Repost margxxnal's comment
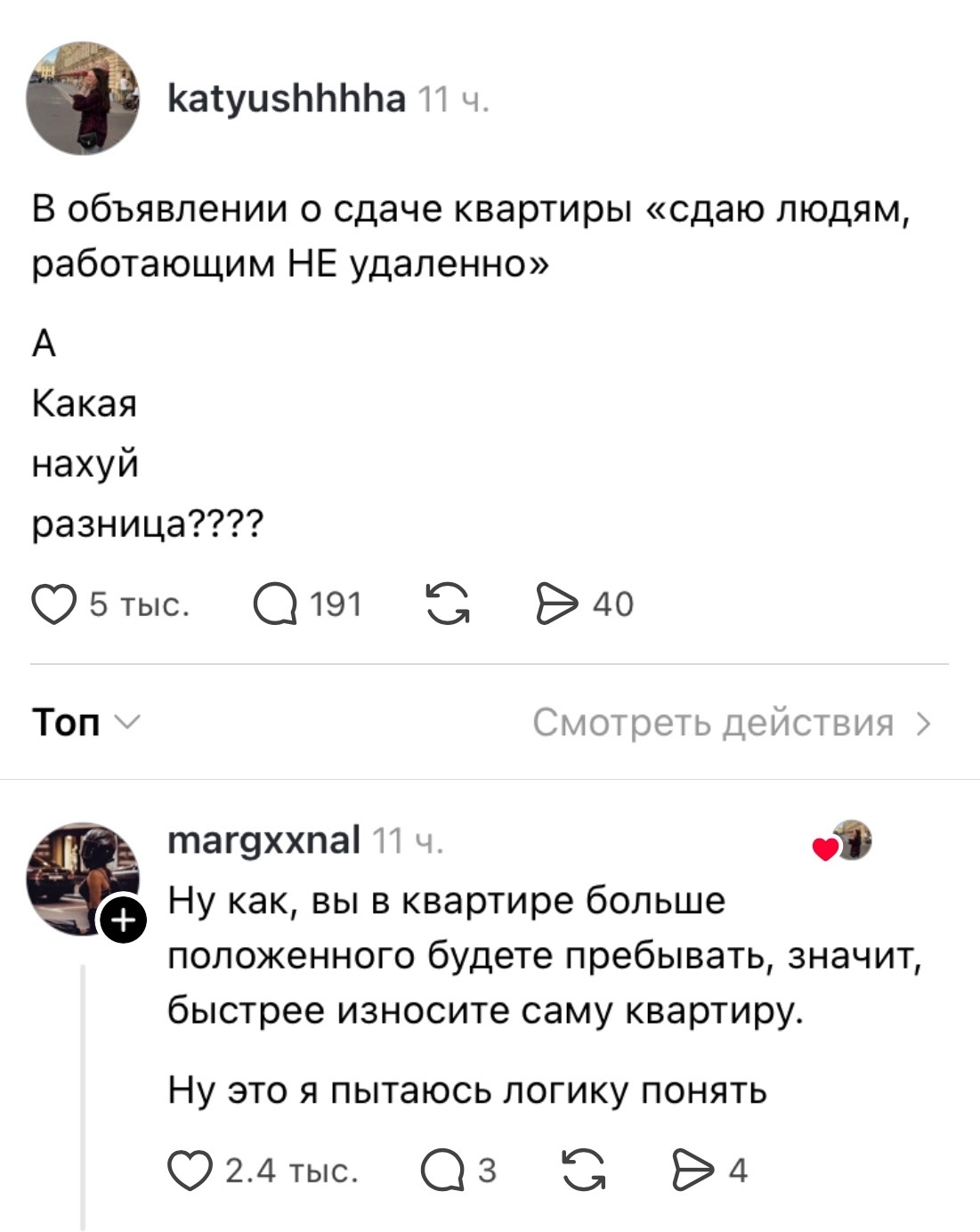 click(x=584, y=1170)
